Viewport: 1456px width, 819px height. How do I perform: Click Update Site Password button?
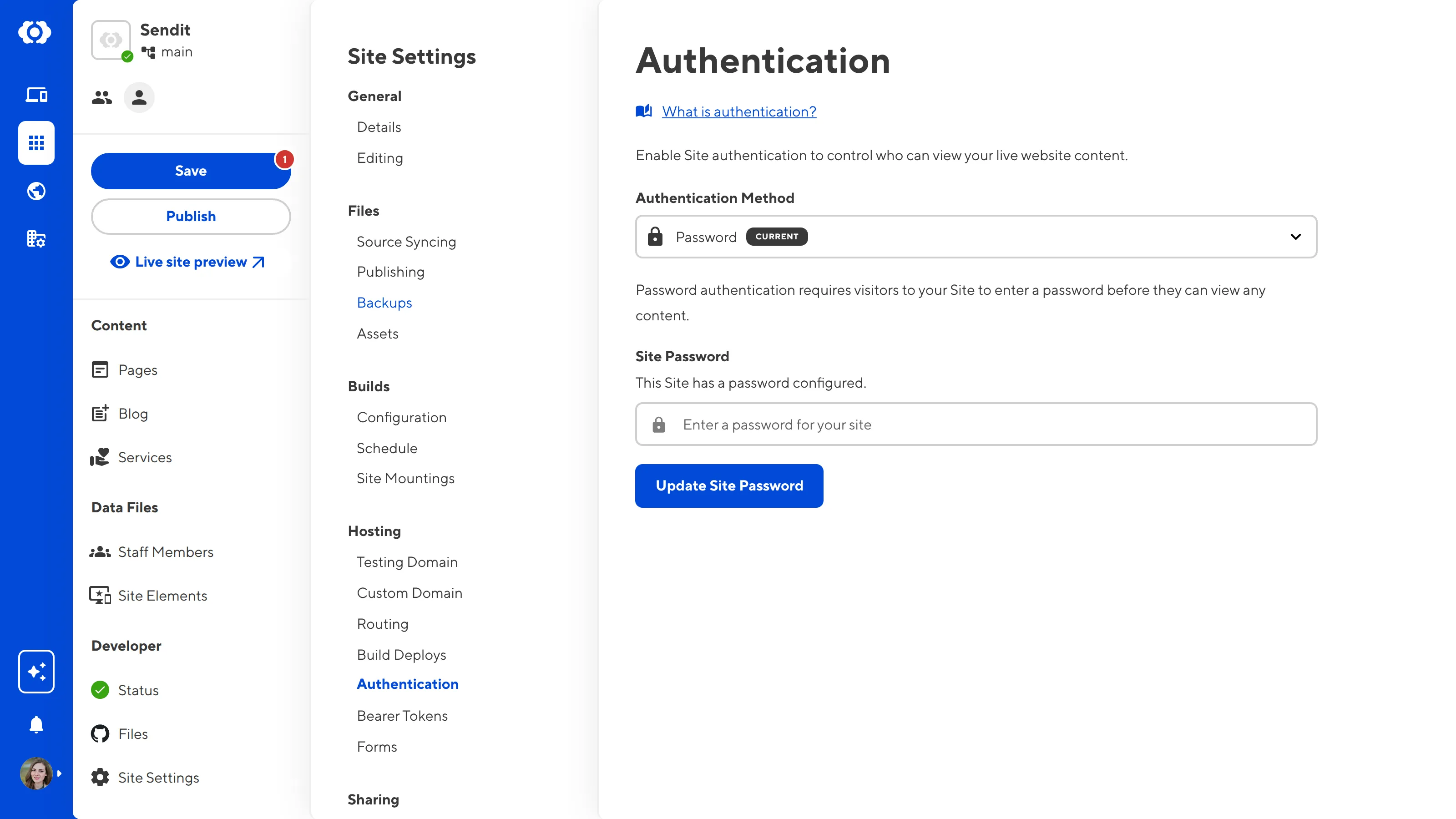[728, 485]
